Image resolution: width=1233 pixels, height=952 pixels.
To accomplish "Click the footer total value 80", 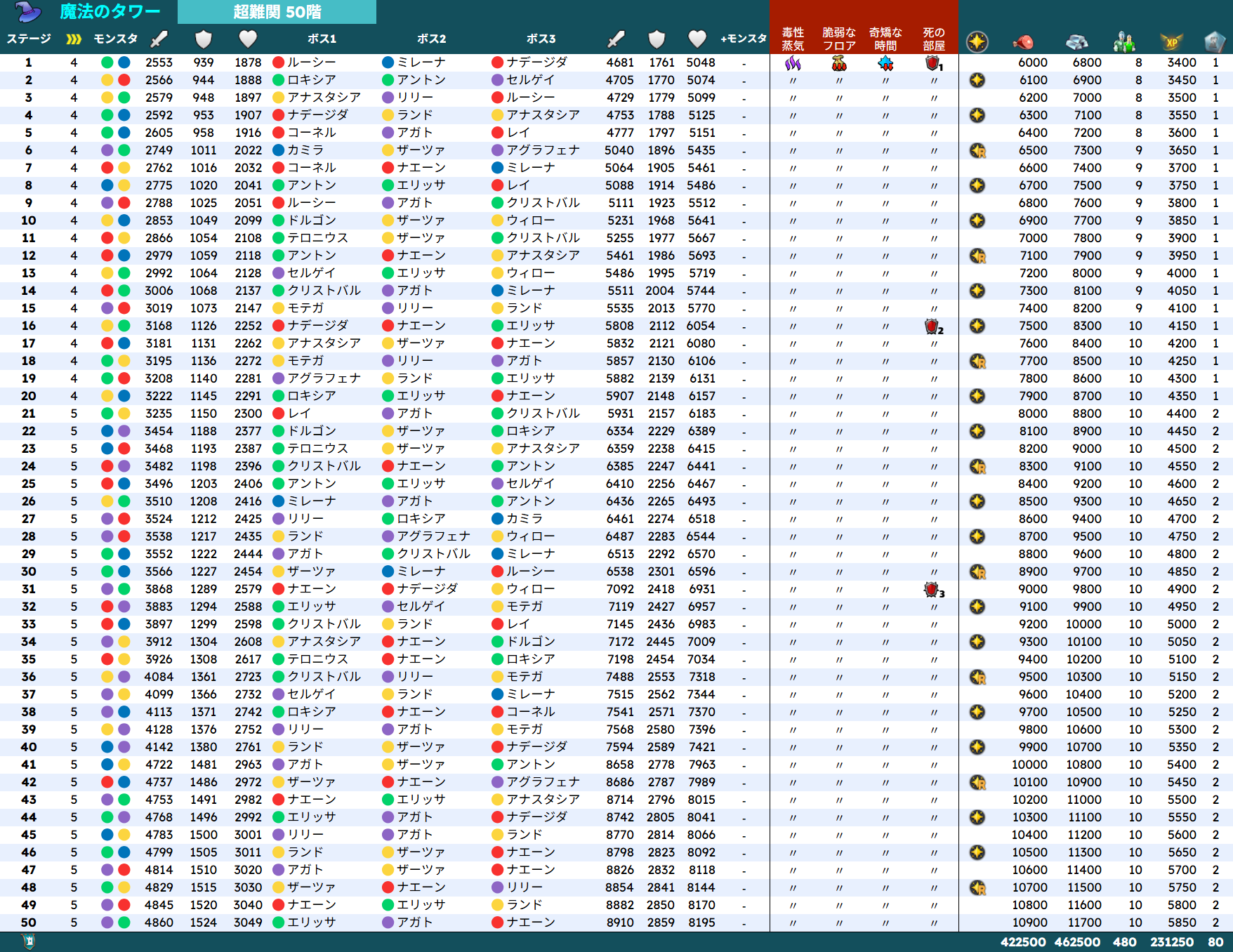I will 1215,942.
